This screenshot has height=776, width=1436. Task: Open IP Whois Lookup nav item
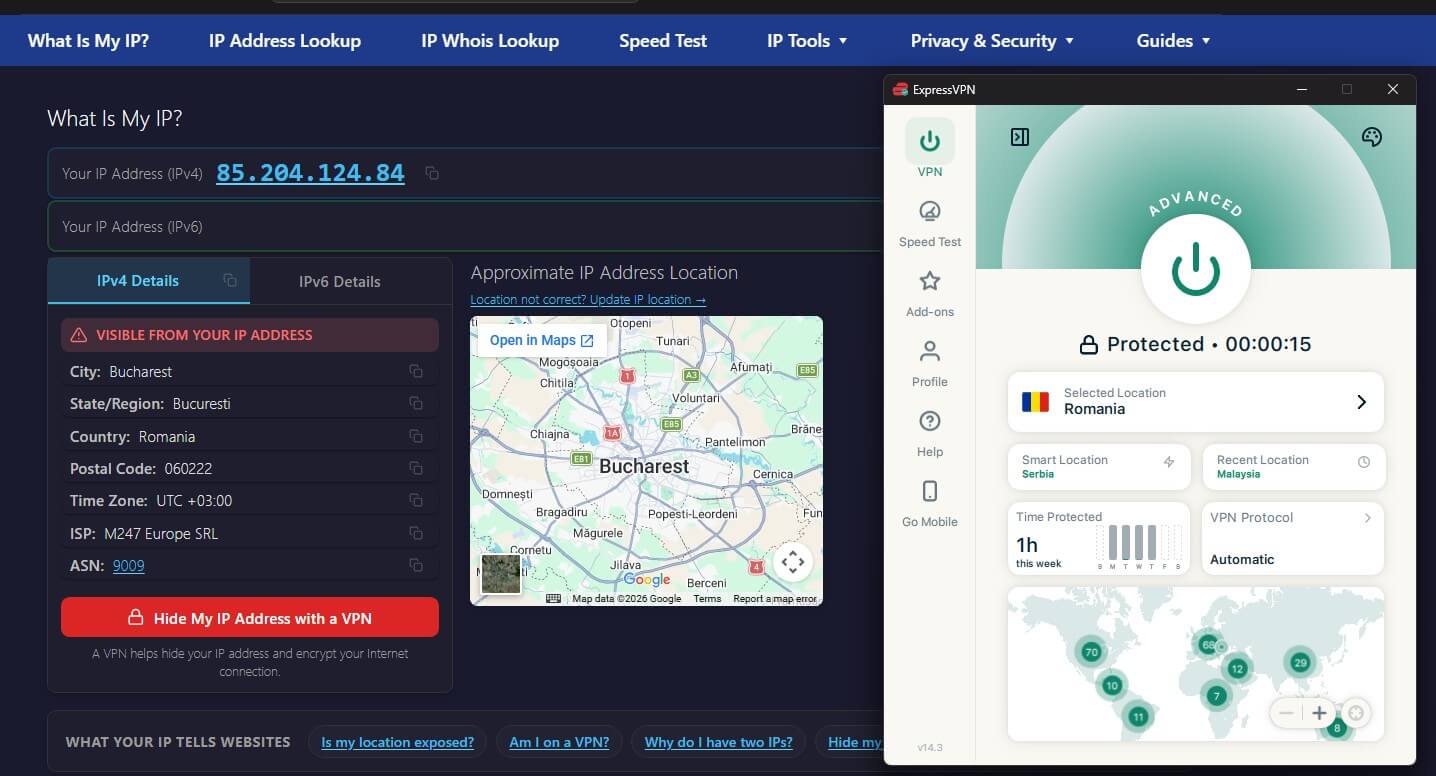click(x=490, y=41)
